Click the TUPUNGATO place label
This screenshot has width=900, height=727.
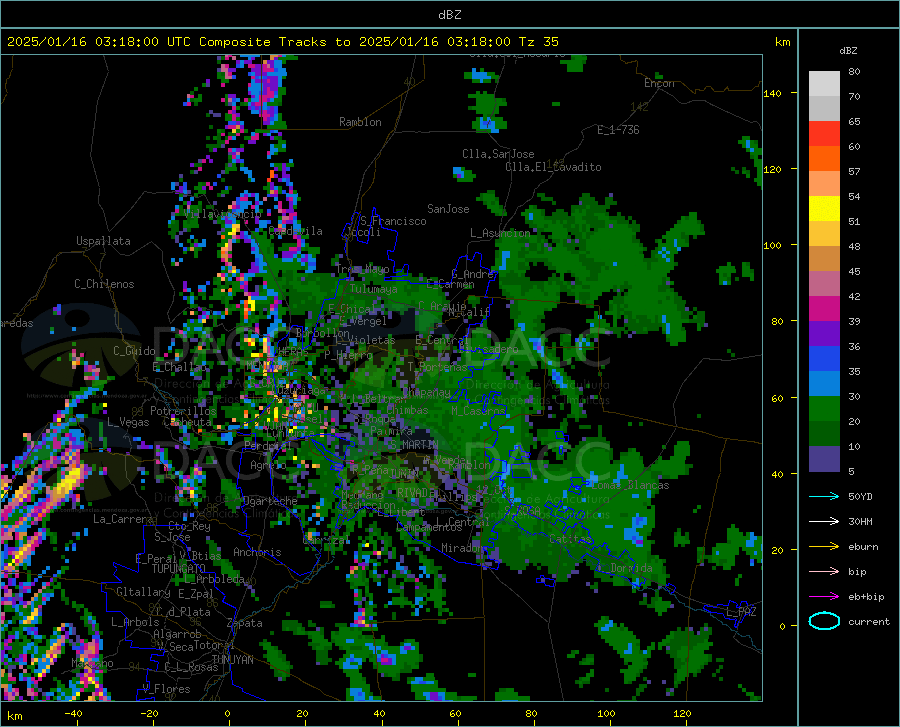[179, 569]
